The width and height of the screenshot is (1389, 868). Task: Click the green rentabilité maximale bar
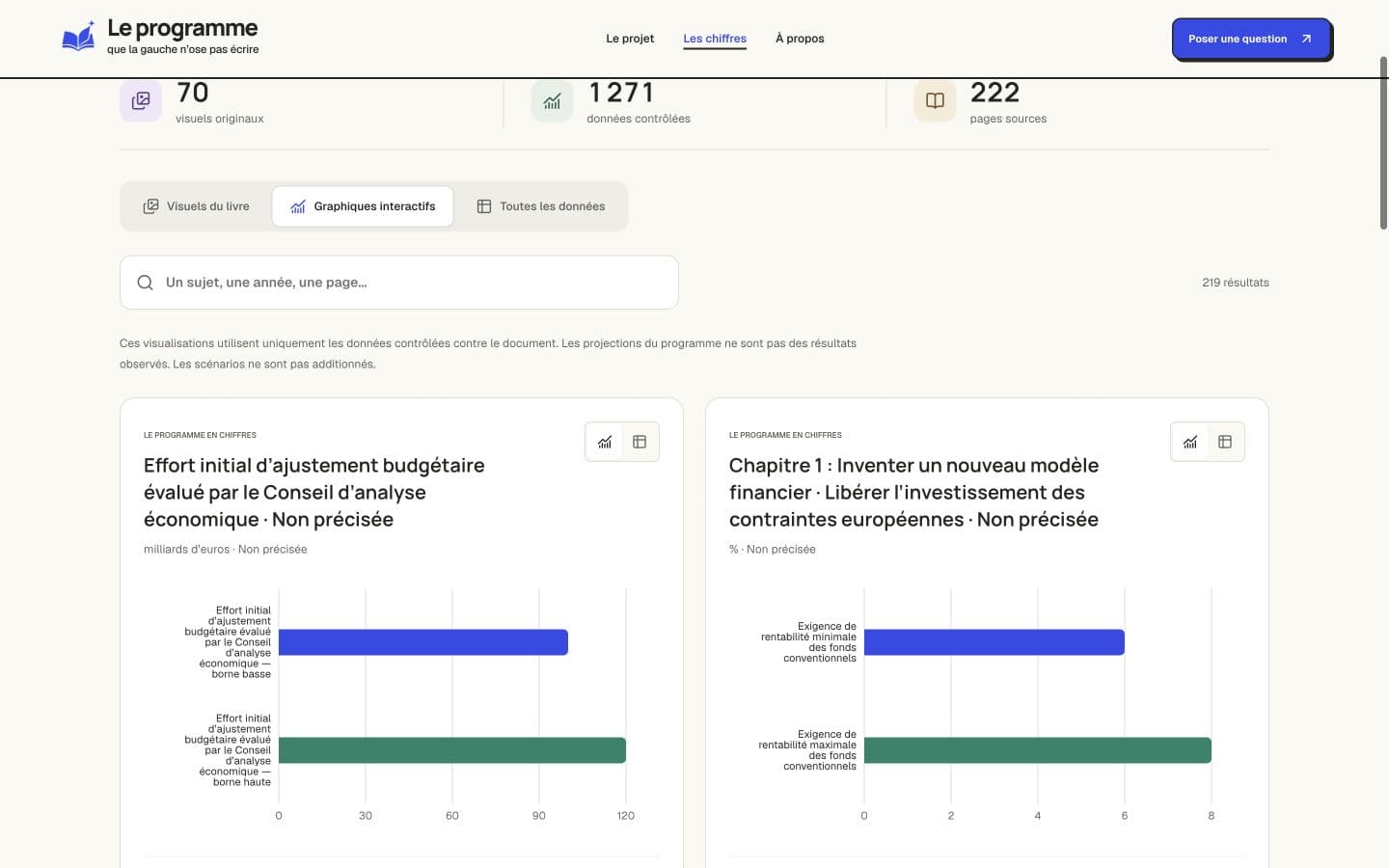click(x=1037, y=750)
